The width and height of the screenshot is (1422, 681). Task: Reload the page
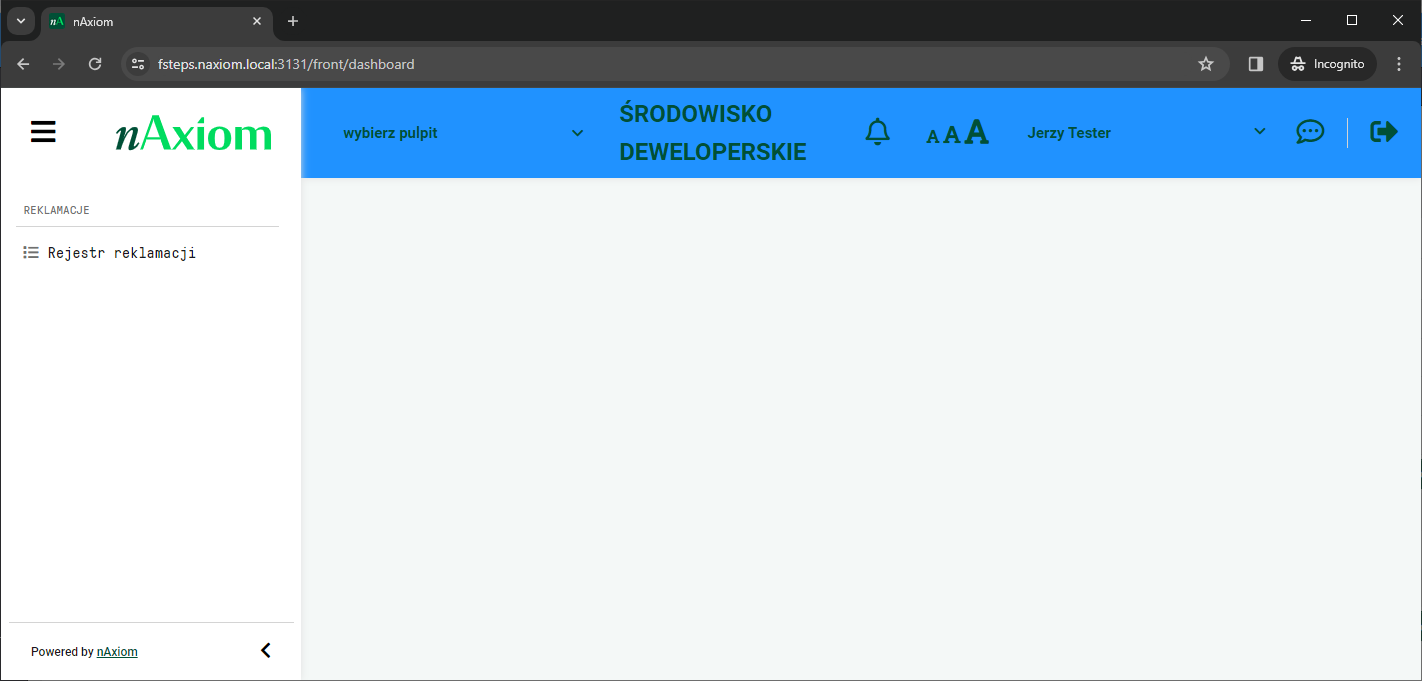(95, 64)
